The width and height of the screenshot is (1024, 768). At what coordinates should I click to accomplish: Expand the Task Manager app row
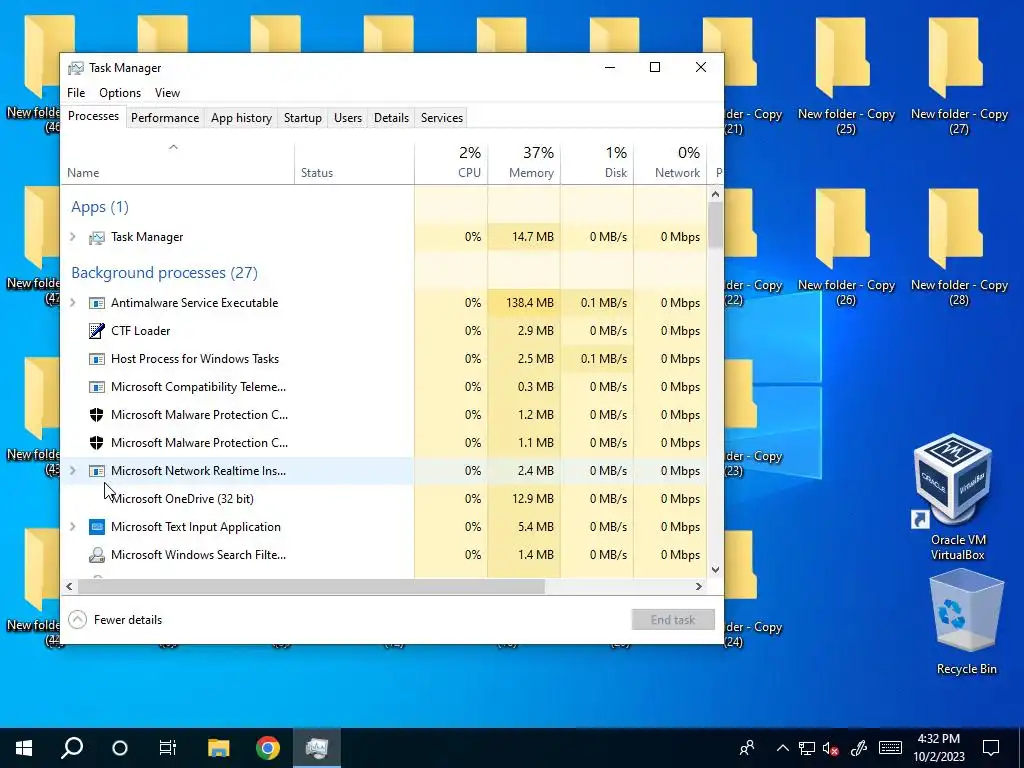[x=73, y=237]
